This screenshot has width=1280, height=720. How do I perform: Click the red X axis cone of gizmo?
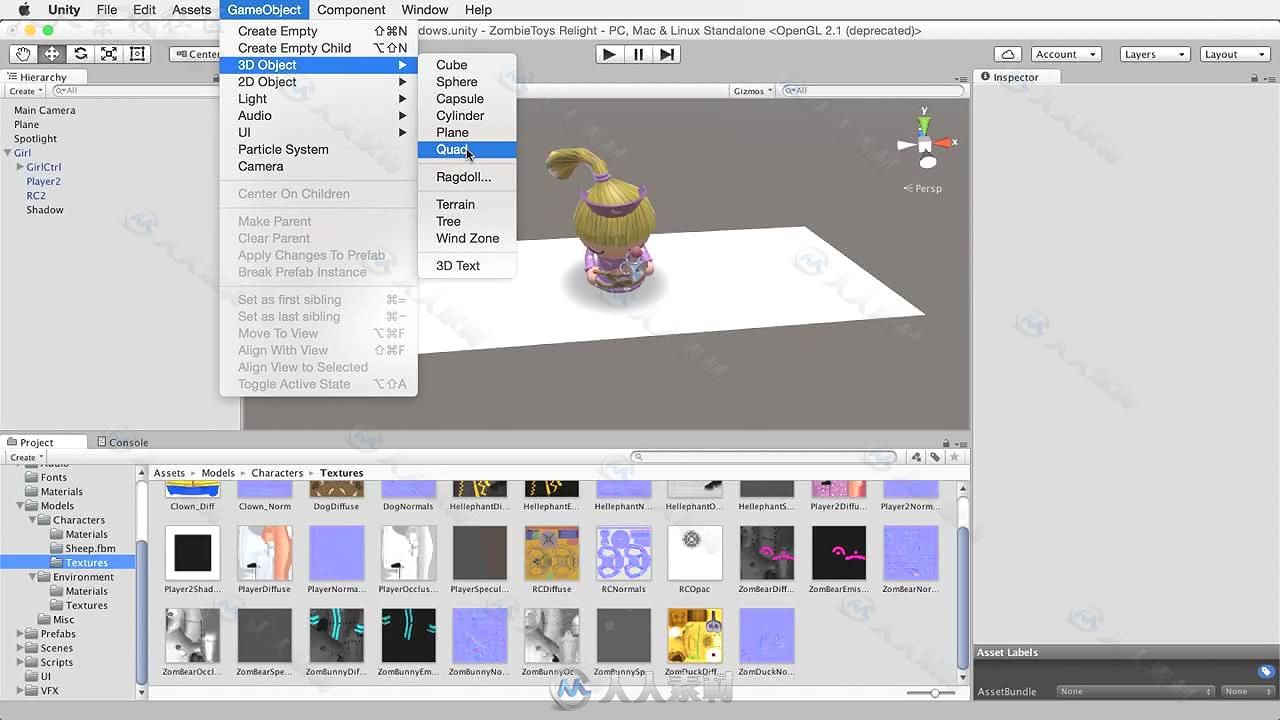pyautogui.click(x=942, y=143)
